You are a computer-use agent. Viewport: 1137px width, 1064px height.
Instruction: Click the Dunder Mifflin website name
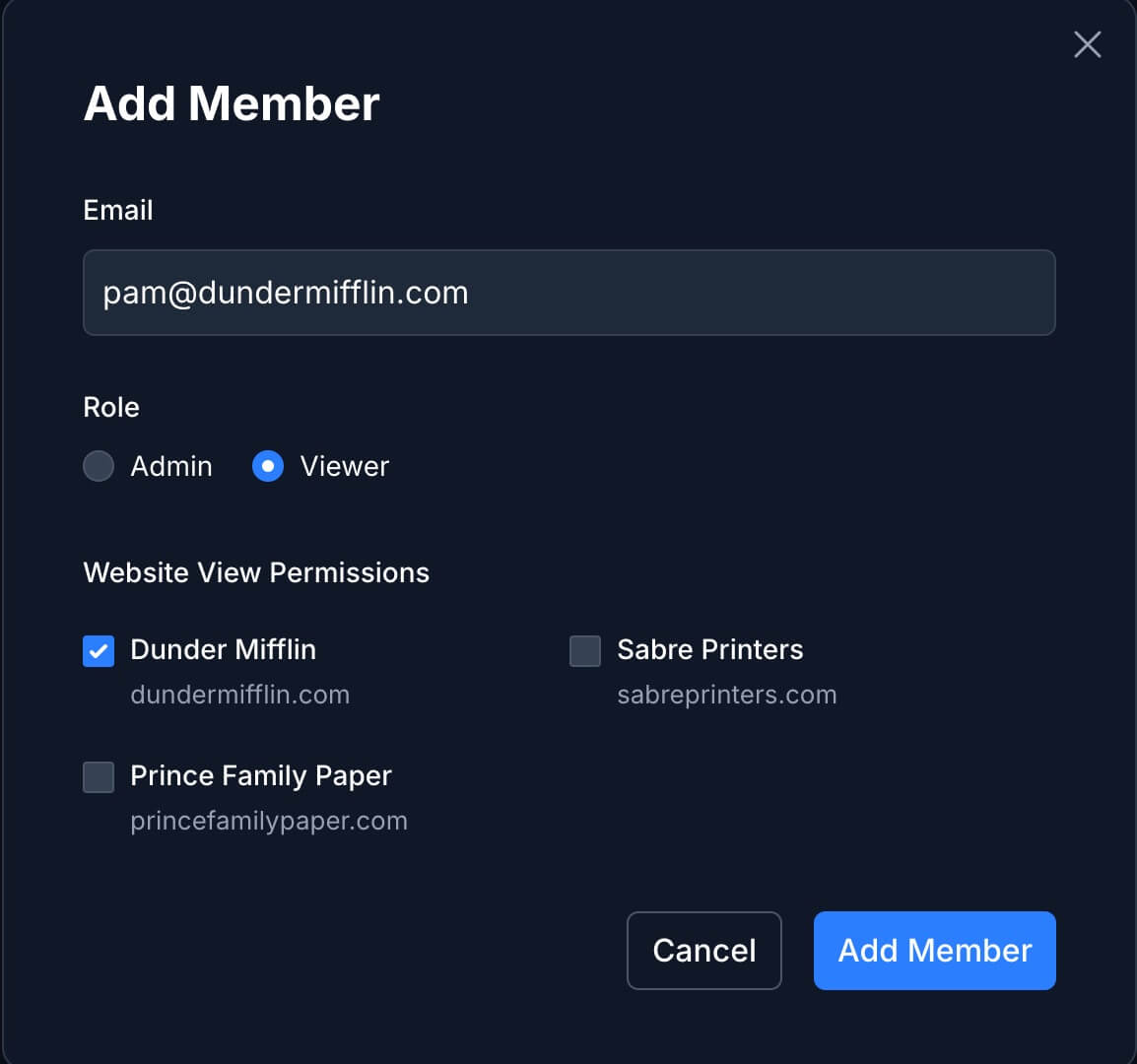click(223, 649)
